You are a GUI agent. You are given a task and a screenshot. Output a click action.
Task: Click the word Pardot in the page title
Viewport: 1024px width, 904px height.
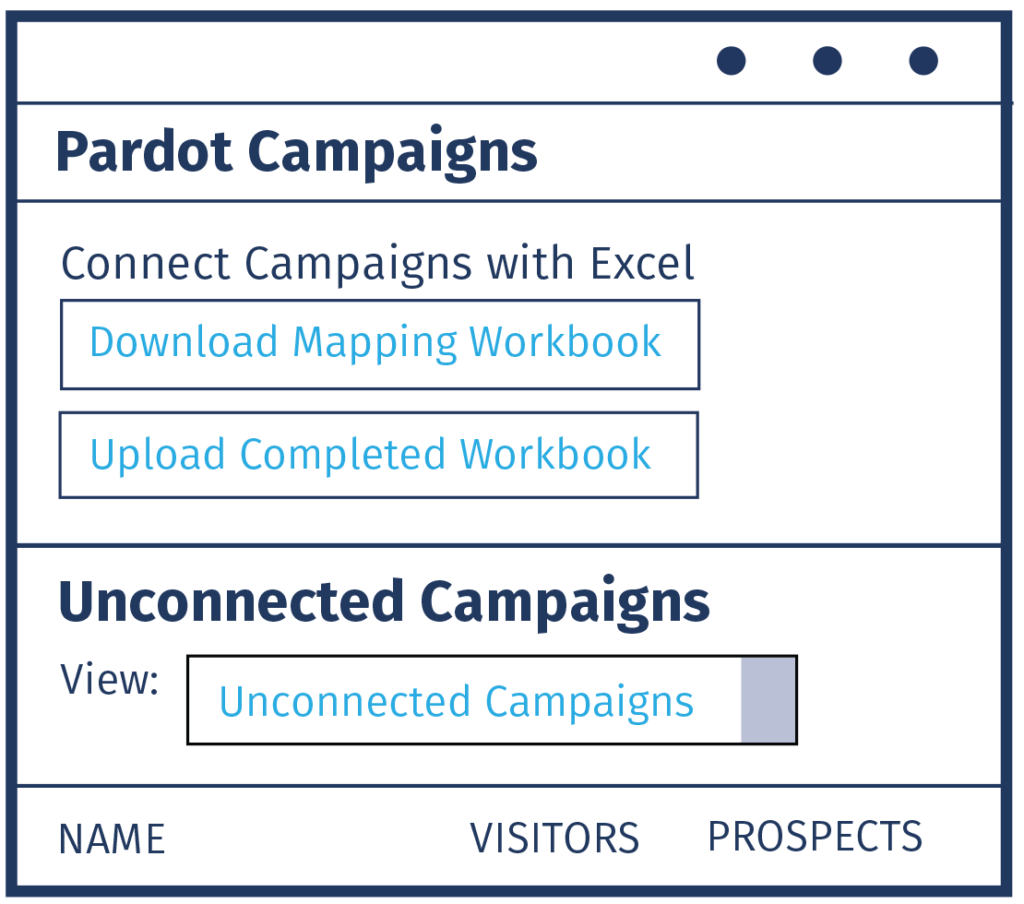(x=143, y=153)
